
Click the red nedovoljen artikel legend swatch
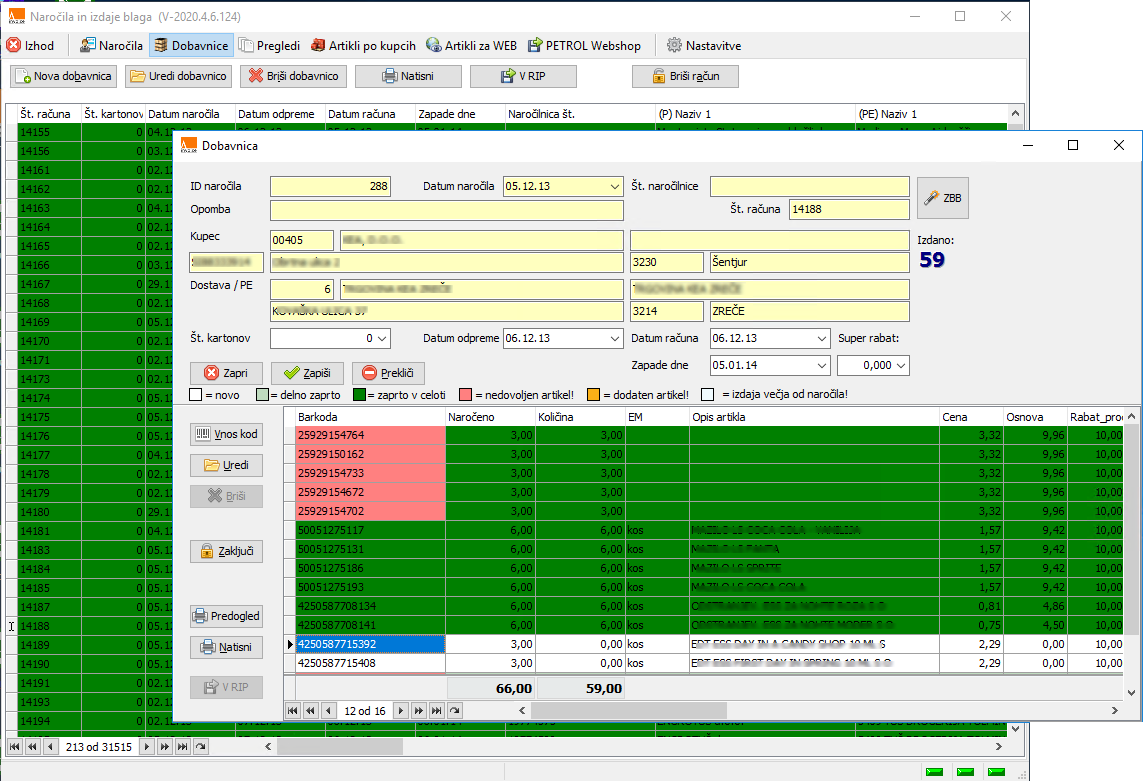(465, 395)
